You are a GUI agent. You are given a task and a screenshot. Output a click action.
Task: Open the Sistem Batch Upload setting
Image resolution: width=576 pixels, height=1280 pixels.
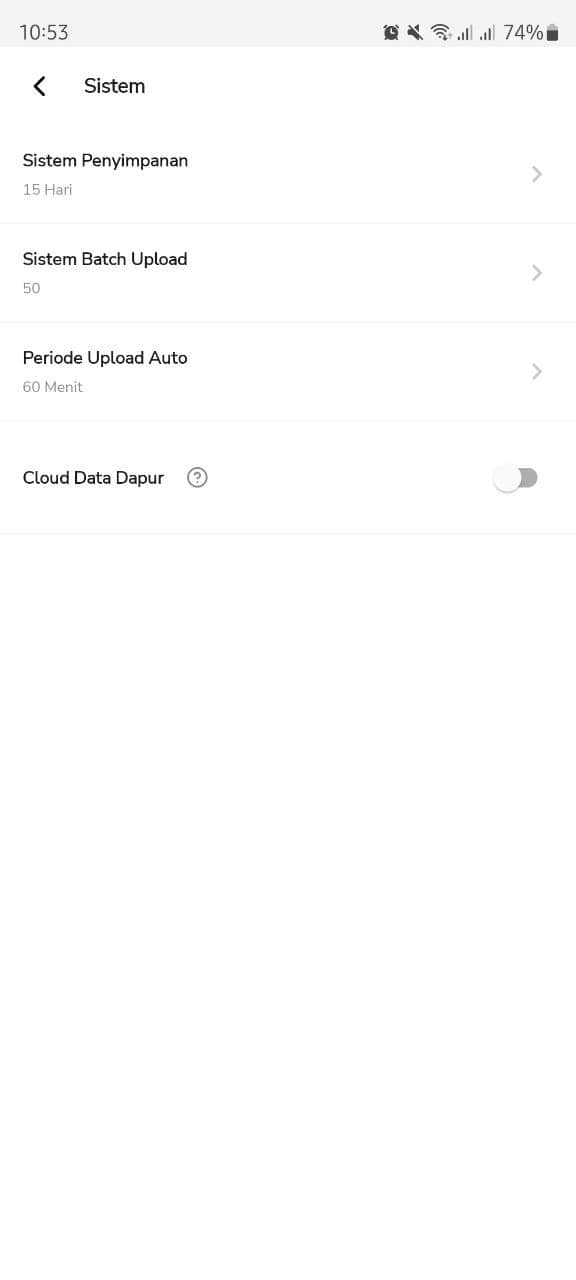(288, 273)
